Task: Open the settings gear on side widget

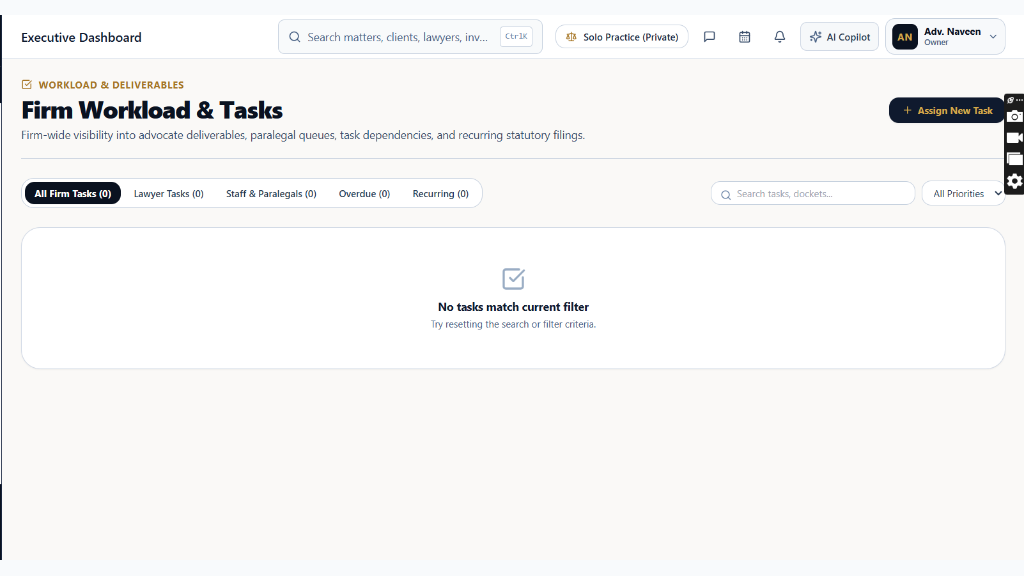Action: tap(1014, 181)
